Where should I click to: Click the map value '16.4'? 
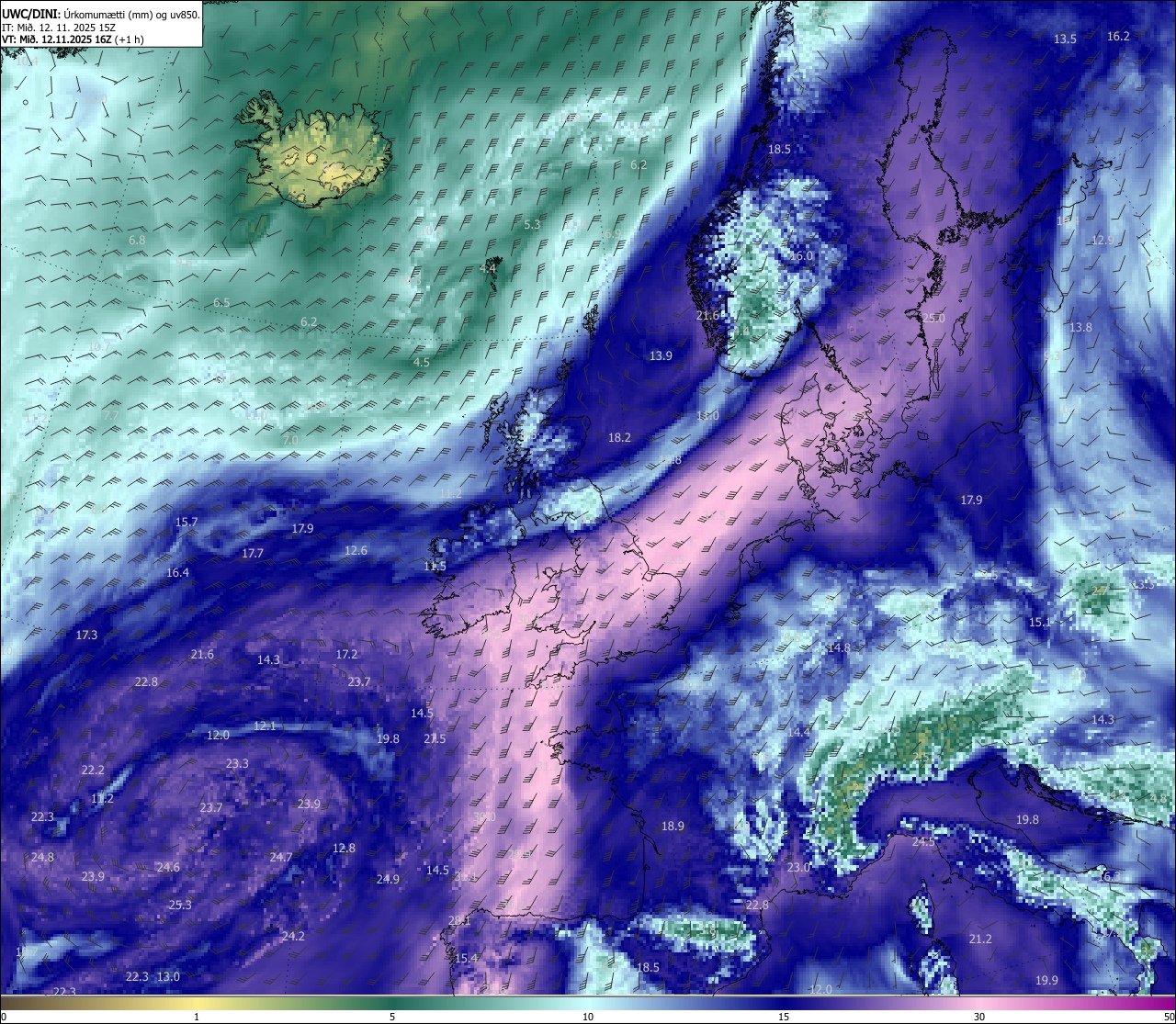[x=177, y=573]
